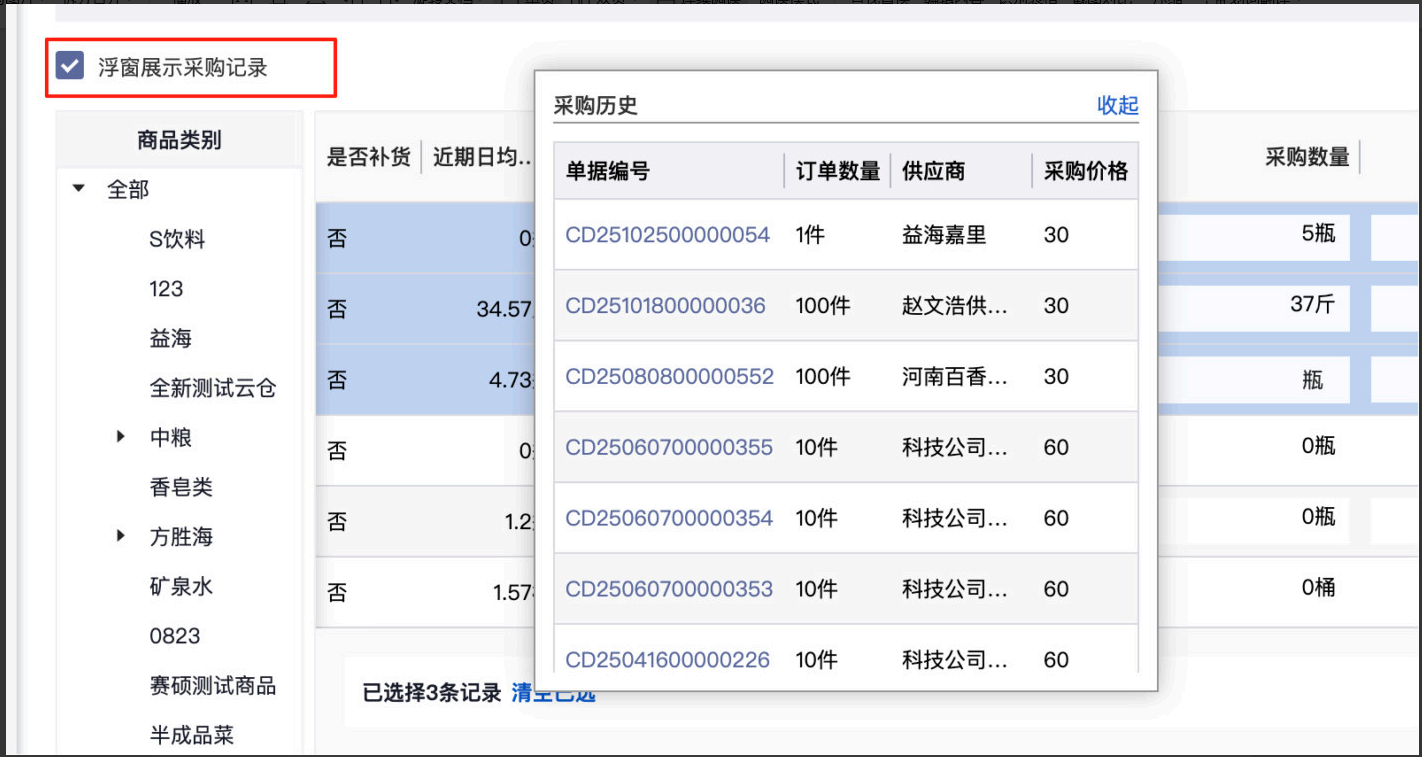Image resolution: width=1422 pixels, height=757 pixels.
Task: Click the 采购价格 column header
Action: pos(1085,171)
